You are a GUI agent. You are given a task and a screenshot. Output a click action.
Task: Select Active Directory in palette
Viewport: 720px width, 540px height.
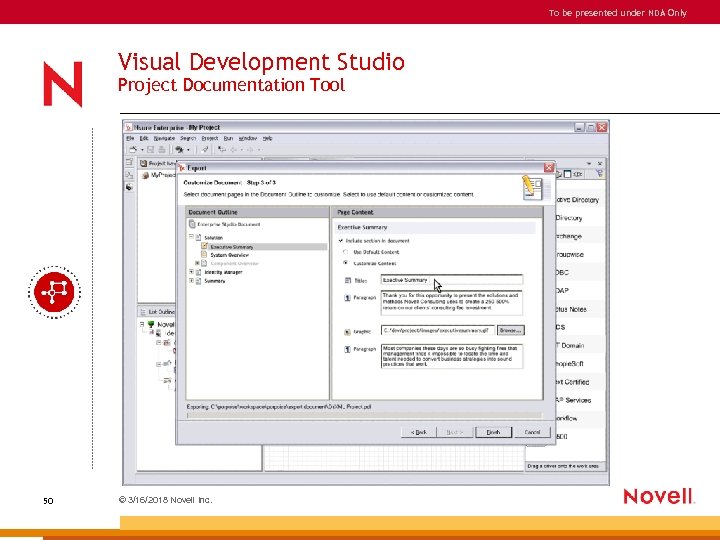(x=577, y=200)
